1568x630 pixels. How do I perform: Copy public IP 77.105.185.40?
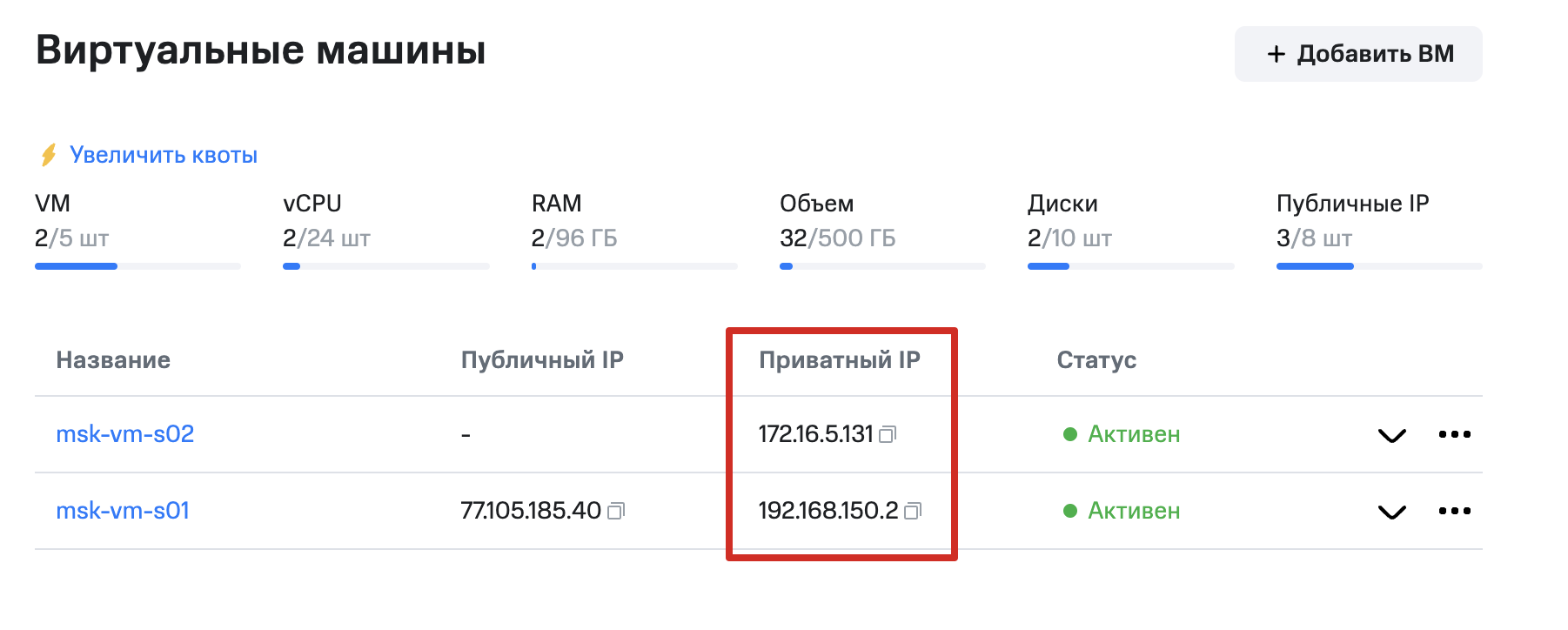pos(616,511)
